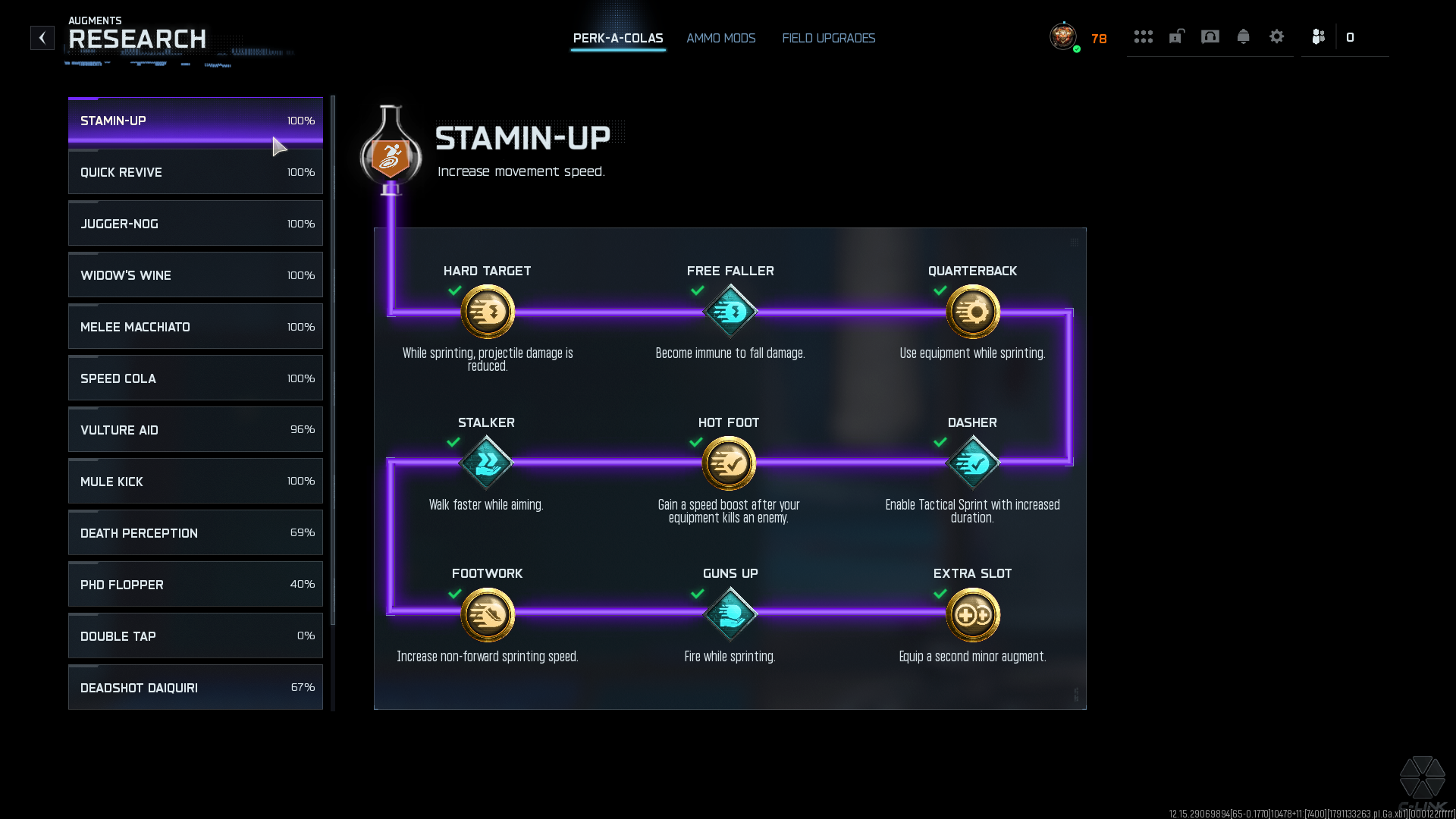The height and width of the screenshot is (819, 1456).
Task: Open Deadshot Daiquiri research entry
Action: [196, 688]
